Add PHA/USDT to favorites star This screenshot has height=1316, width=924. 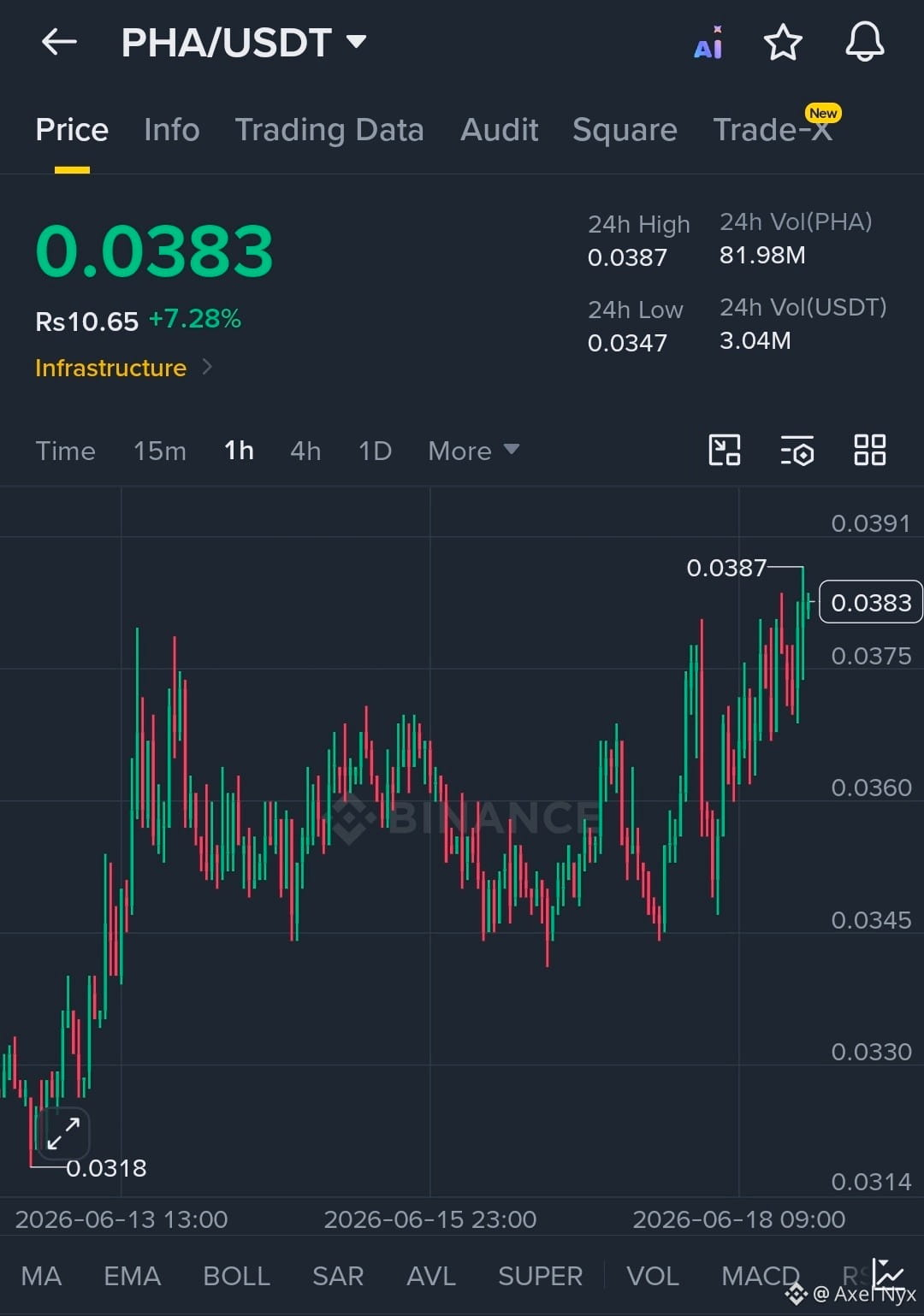point(783,42)
